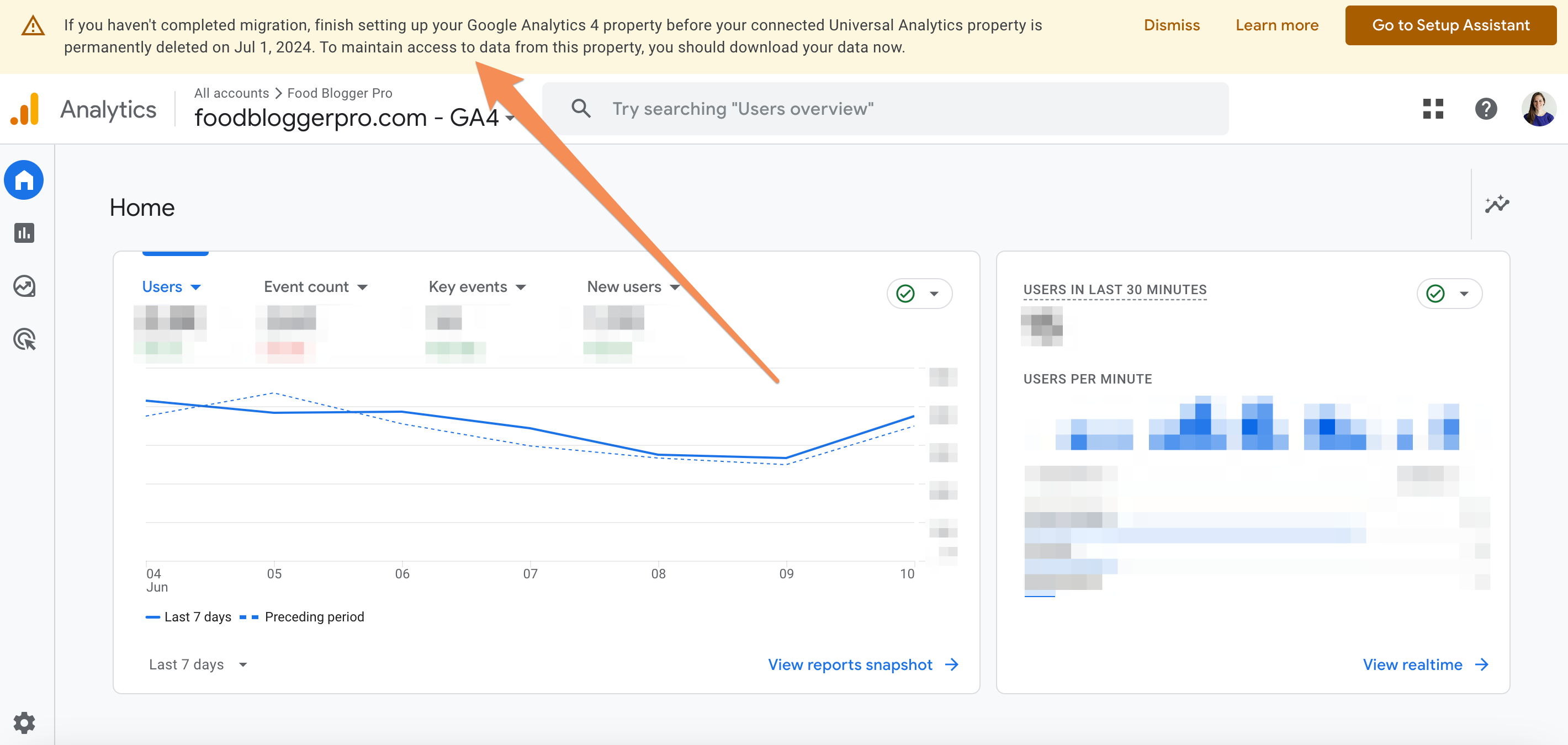Open the Help question mark icon
This screenshot has width=1568, height=745.
pyautogui.click(x=1486, y=109)
